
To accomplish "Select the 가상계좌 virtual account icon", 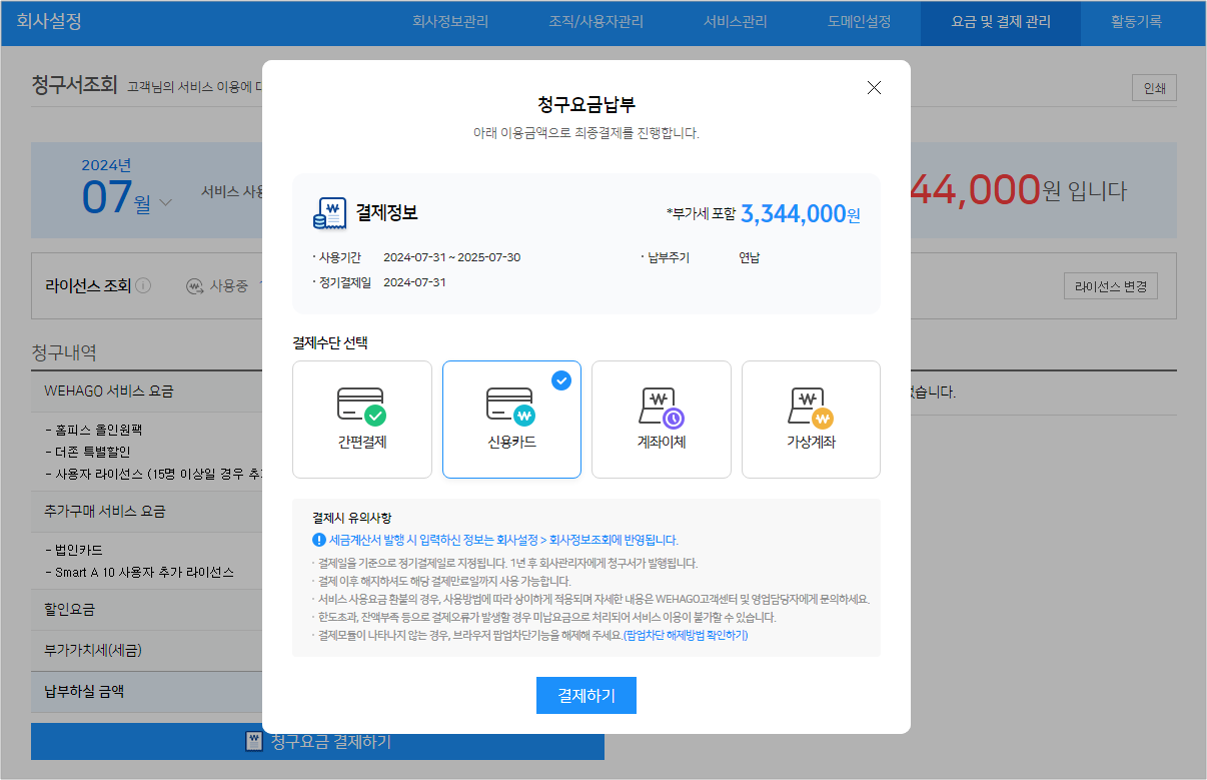I will pos(810,405).
